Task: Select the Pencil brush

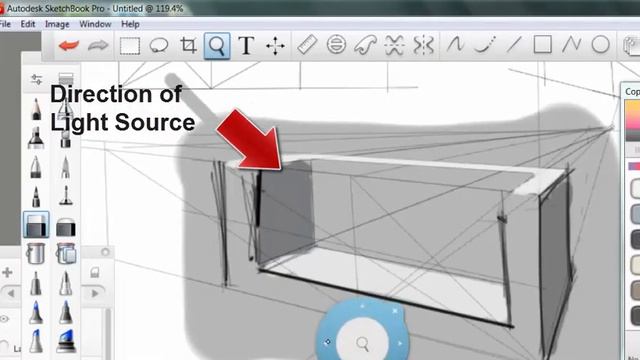Action: tap(36, 109)
